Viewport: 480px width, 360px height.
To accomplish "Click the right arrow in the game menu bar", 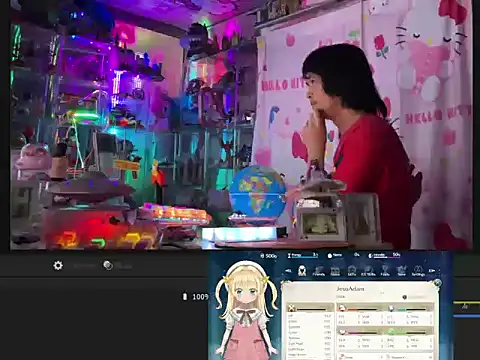I will (432, 271).
